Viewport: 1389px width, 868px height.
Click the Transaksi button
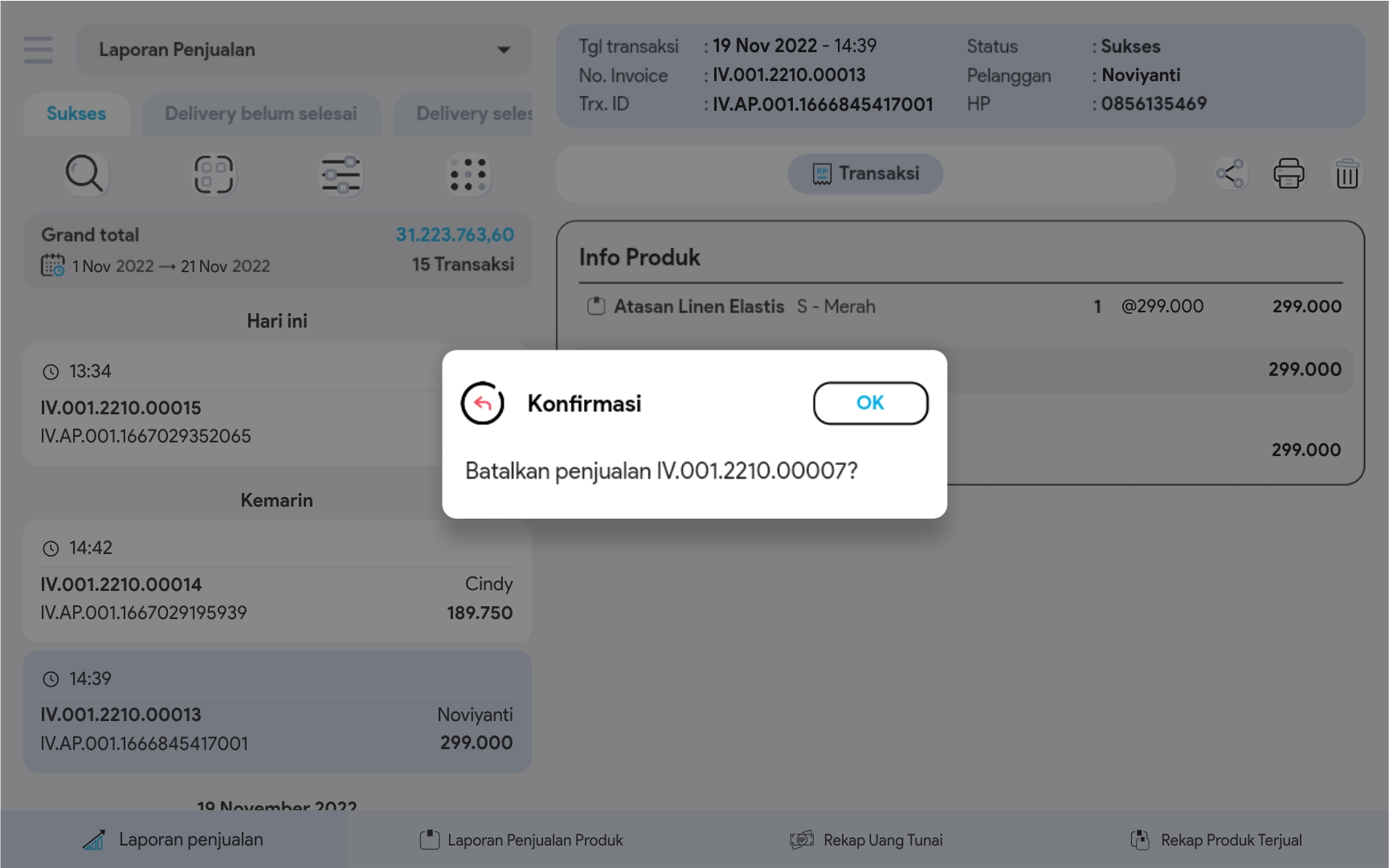(x=865, y=173)
